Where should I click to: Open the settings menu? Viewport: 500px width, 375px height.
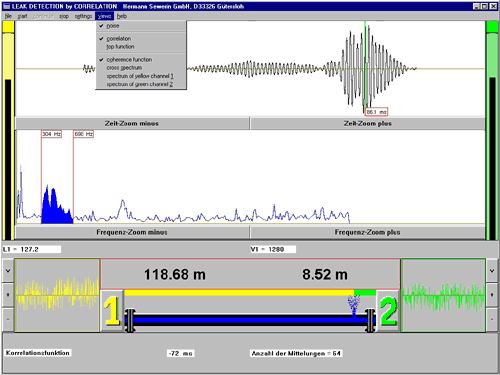pos(83,16)
